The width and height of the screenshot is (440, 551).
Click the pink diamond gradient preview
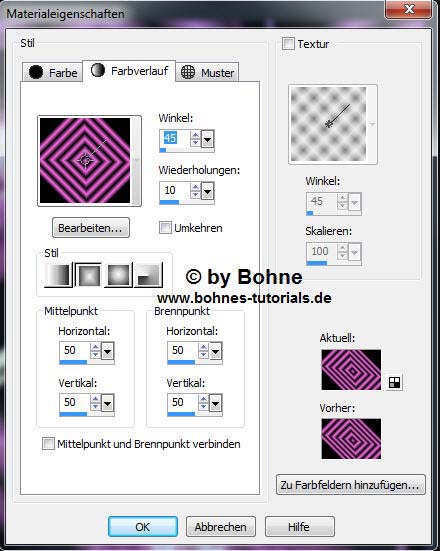(x=85, y=160)
